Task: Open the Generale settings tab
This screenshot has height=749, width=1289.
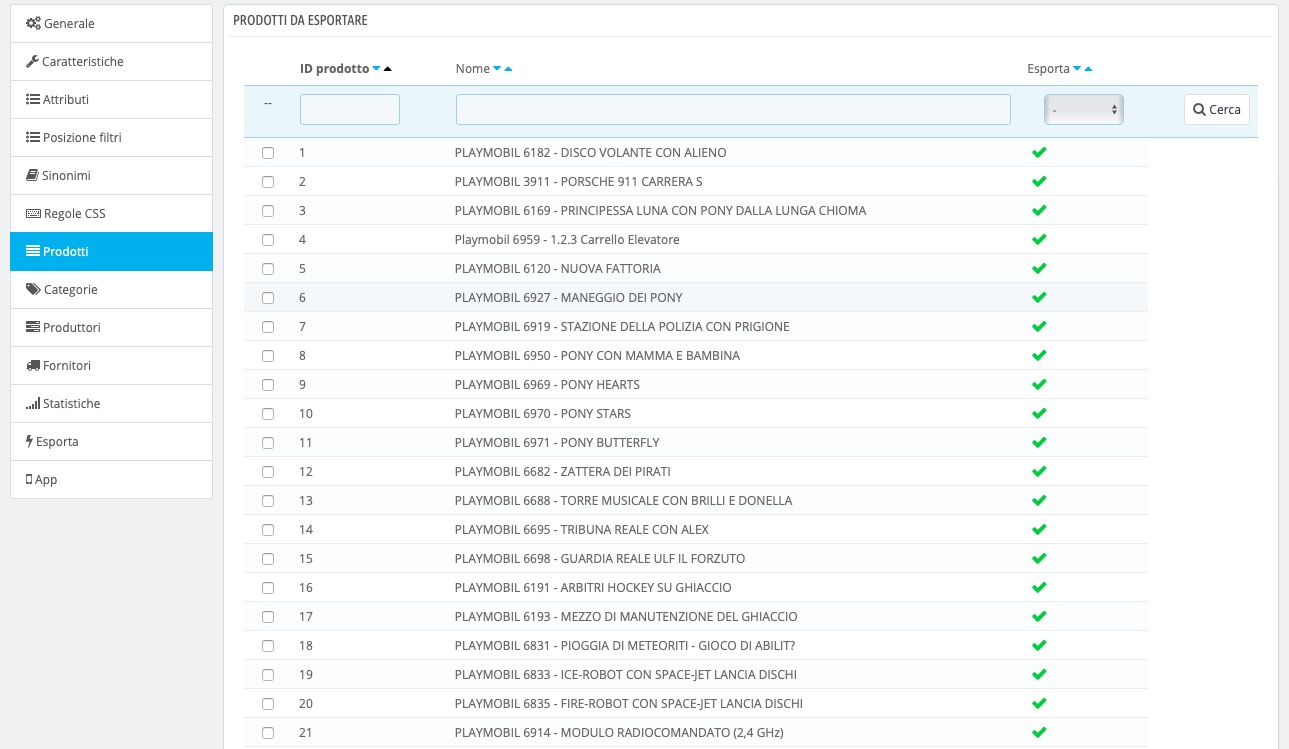Action: 111,23
